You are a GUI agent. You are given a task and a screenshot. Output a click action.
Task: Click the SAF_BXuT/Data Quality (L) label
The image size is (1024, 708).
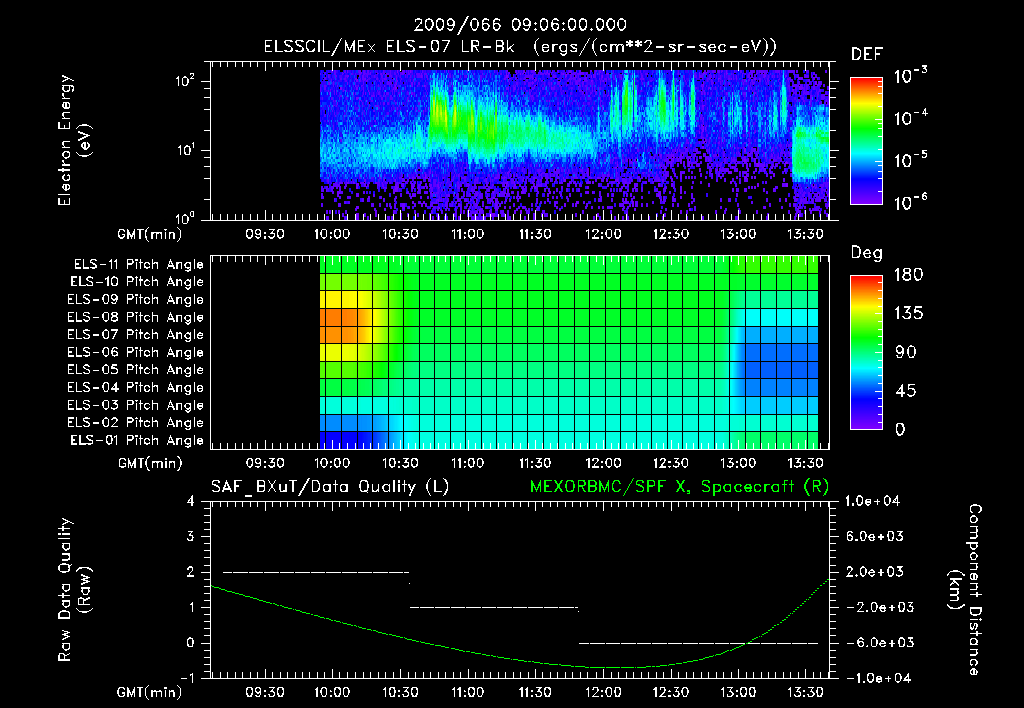330,487
